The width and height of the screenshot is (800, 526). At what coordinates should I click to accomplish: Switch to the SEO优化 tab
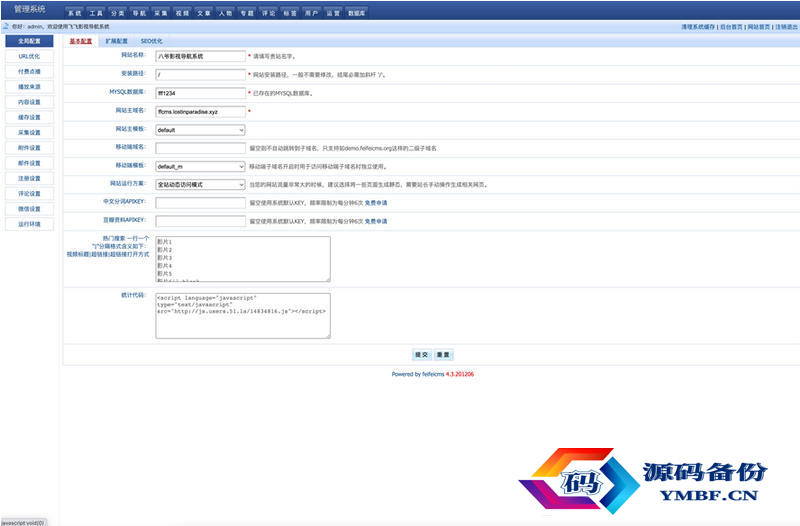[152, 41]
